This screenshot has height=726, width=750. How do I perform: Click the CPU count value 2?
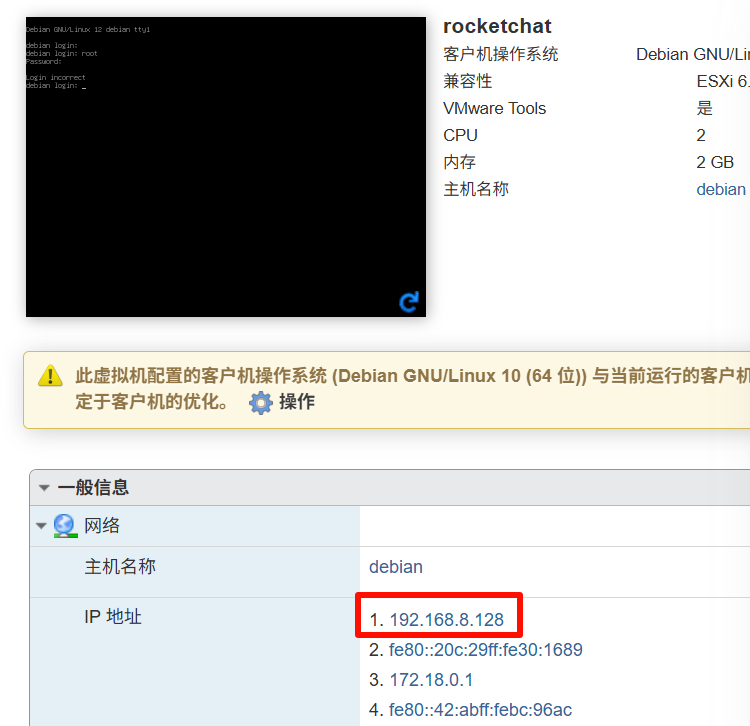pos(701,135)
